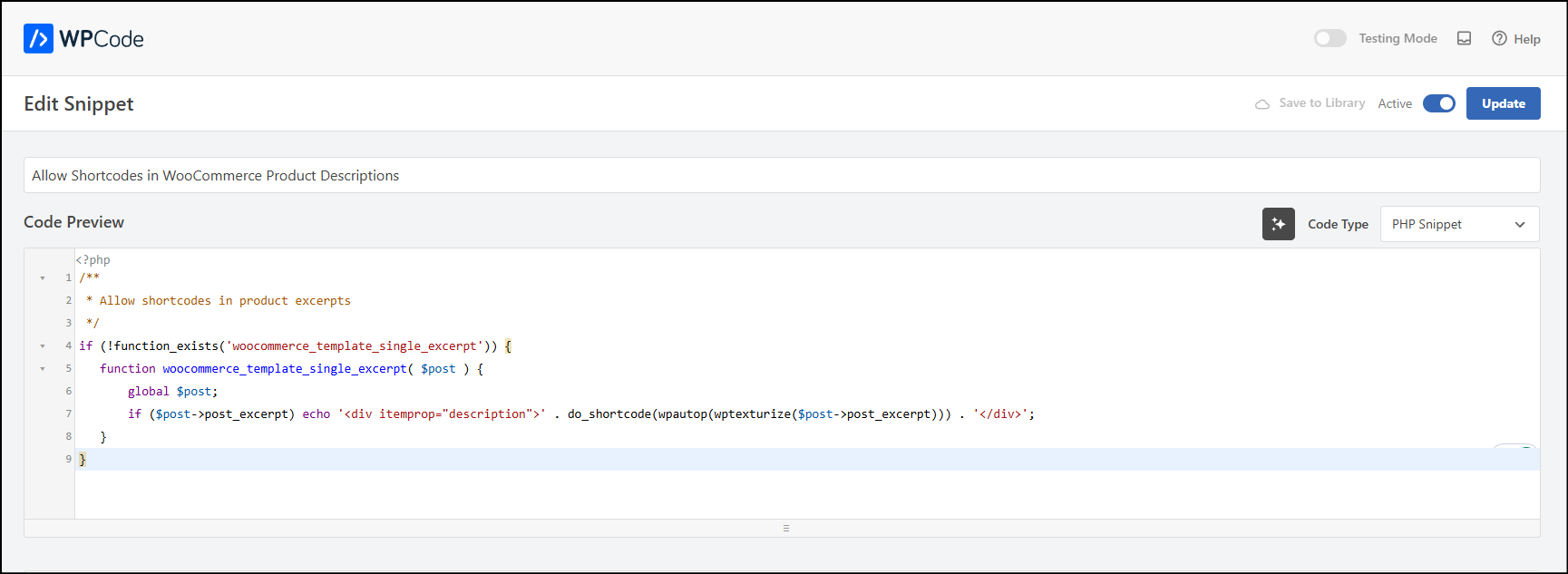The image size is (1568, 574).
Task: Click the 'Code Type' label
Action: 1338,224
